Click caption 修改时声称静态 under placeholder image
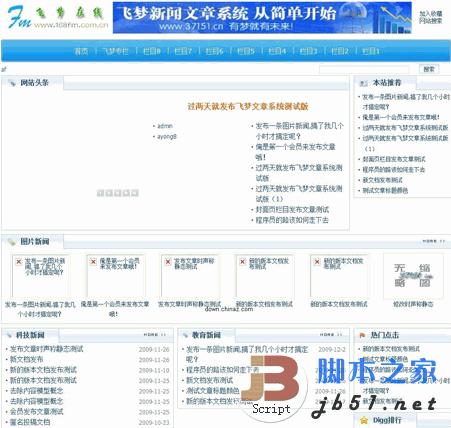 point(413,304)
